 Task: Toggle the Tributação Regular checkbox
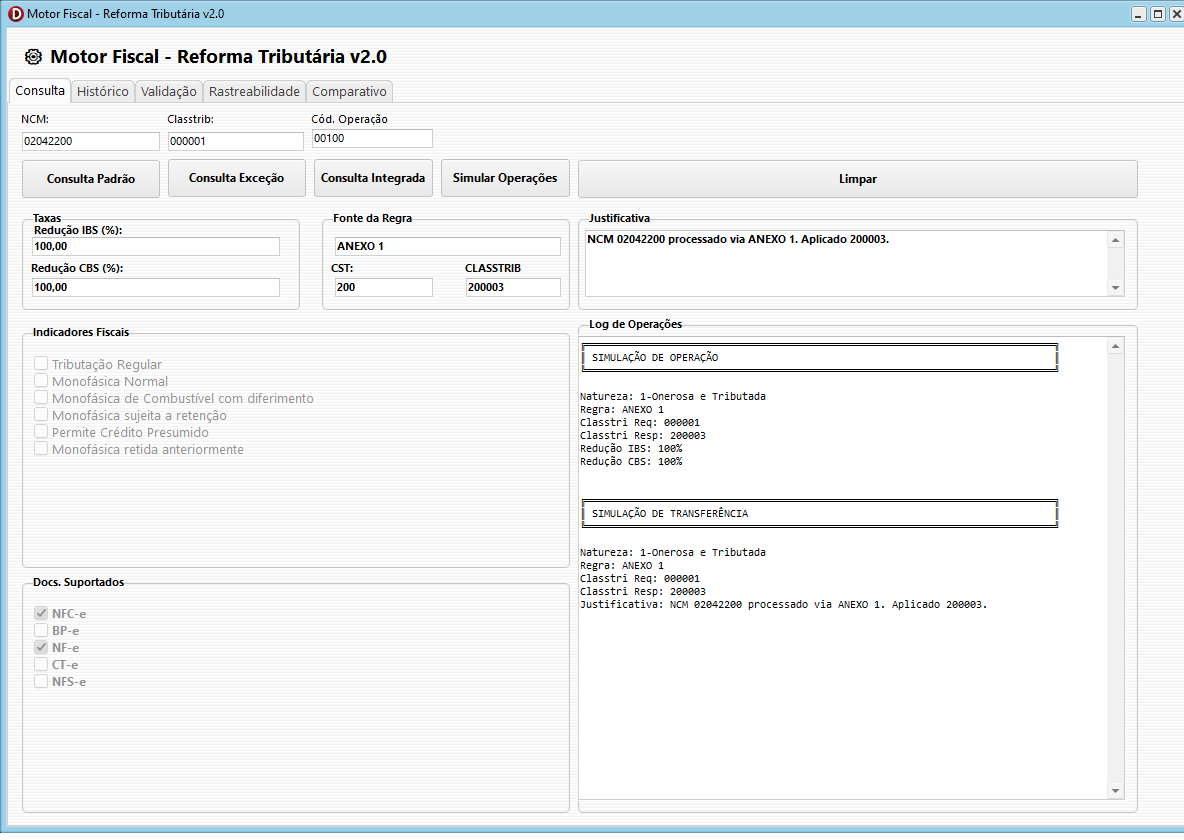point(41,364)
